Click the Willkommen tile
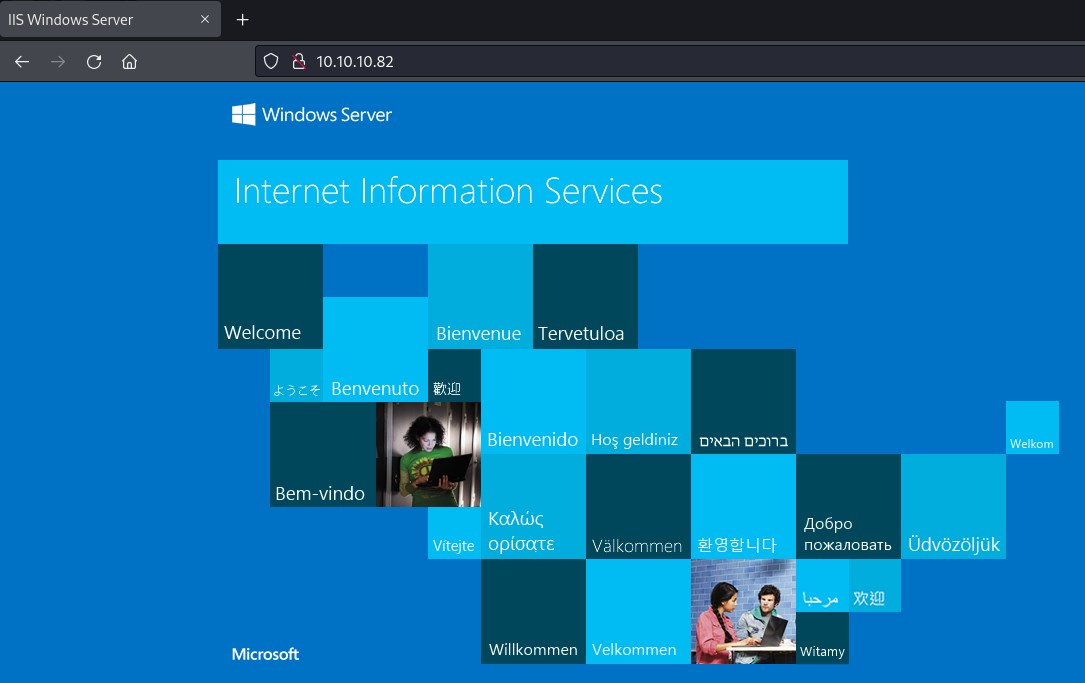The height and width of the screenshot is (683, 1085). point(533,611)
